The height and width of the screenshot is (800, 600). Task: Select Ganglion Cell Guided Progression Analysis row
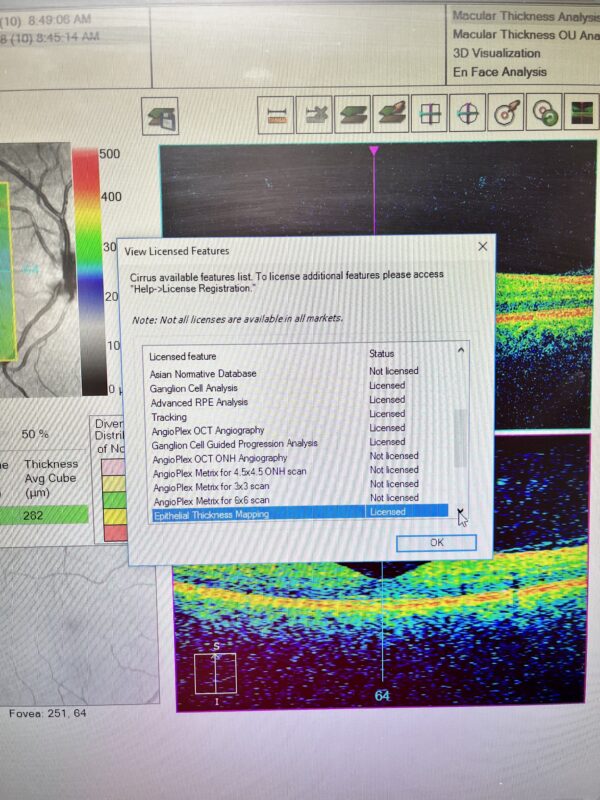[299, 443]
